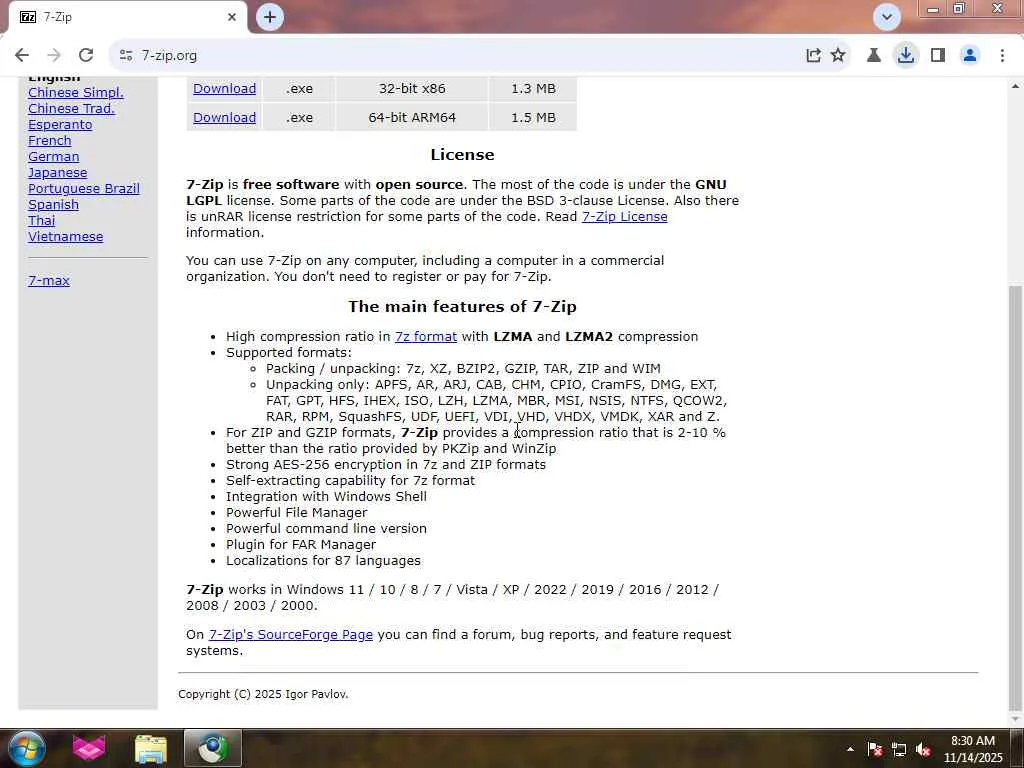Bookmark this page with the star icon
Image resolution: width=1024 pixels, height=768 pixels.
tap(838, 56)
